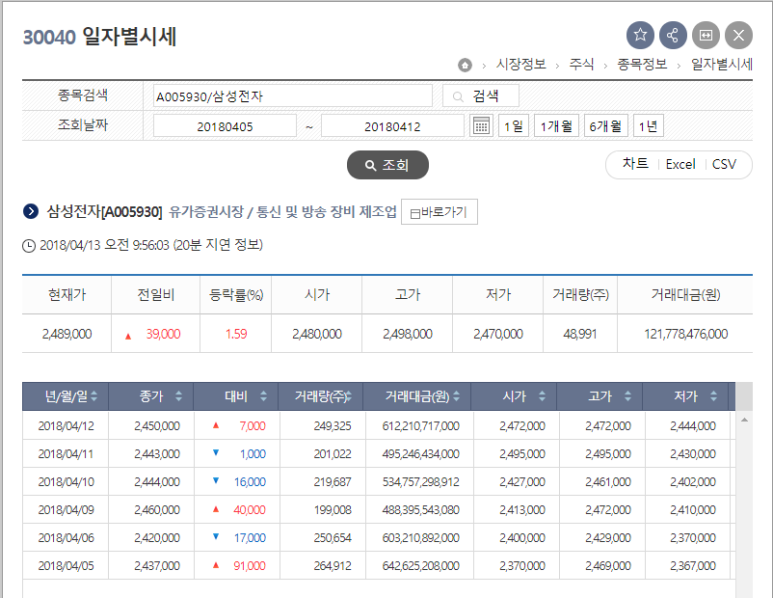773x598 pixels.
Task: Toggle wide view with the expand-width icon
Action: click(705, 35)
